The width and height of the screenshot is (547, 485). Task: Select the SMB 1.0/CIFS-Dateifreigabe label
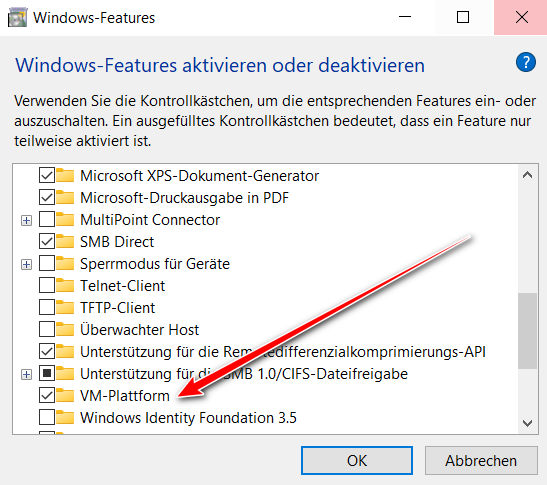tap(244, 373)
